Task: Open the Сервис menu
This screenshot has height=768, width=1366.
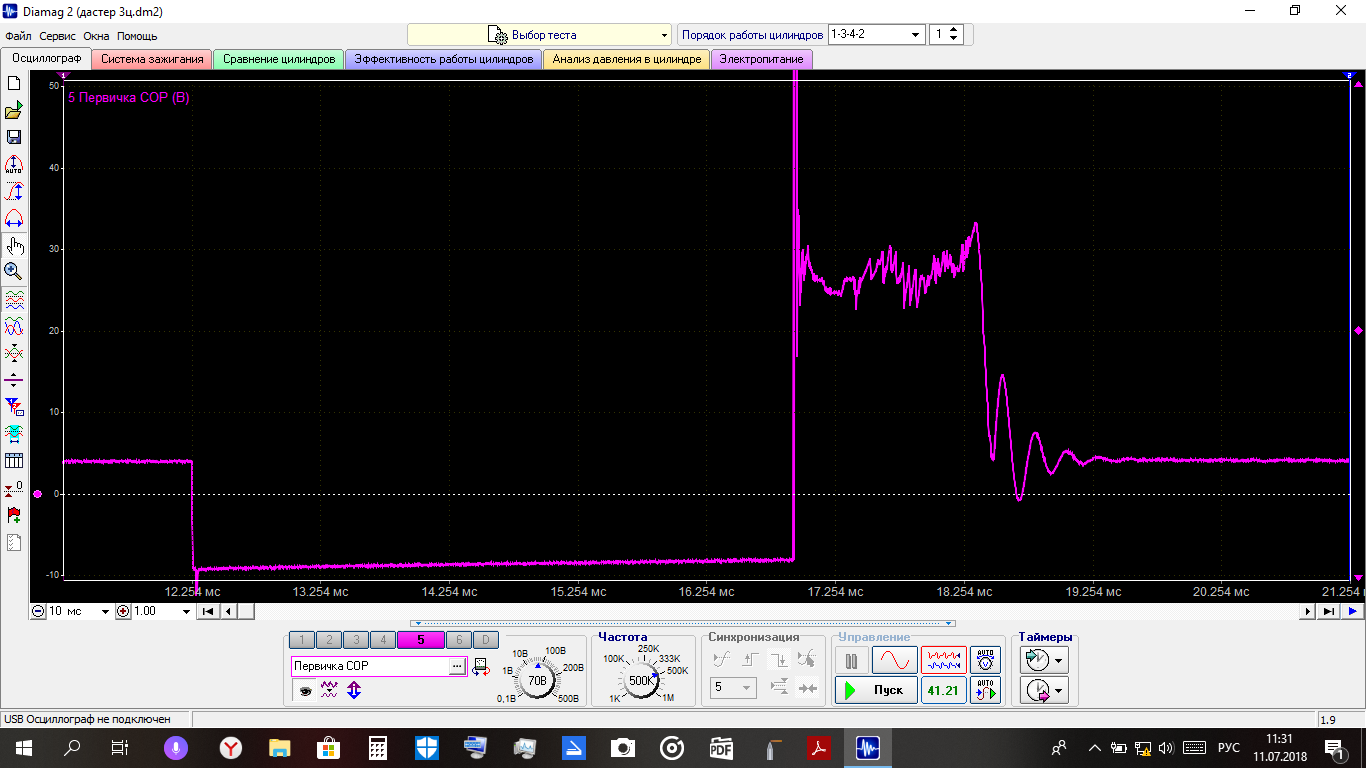Action: tap(58, 36)
